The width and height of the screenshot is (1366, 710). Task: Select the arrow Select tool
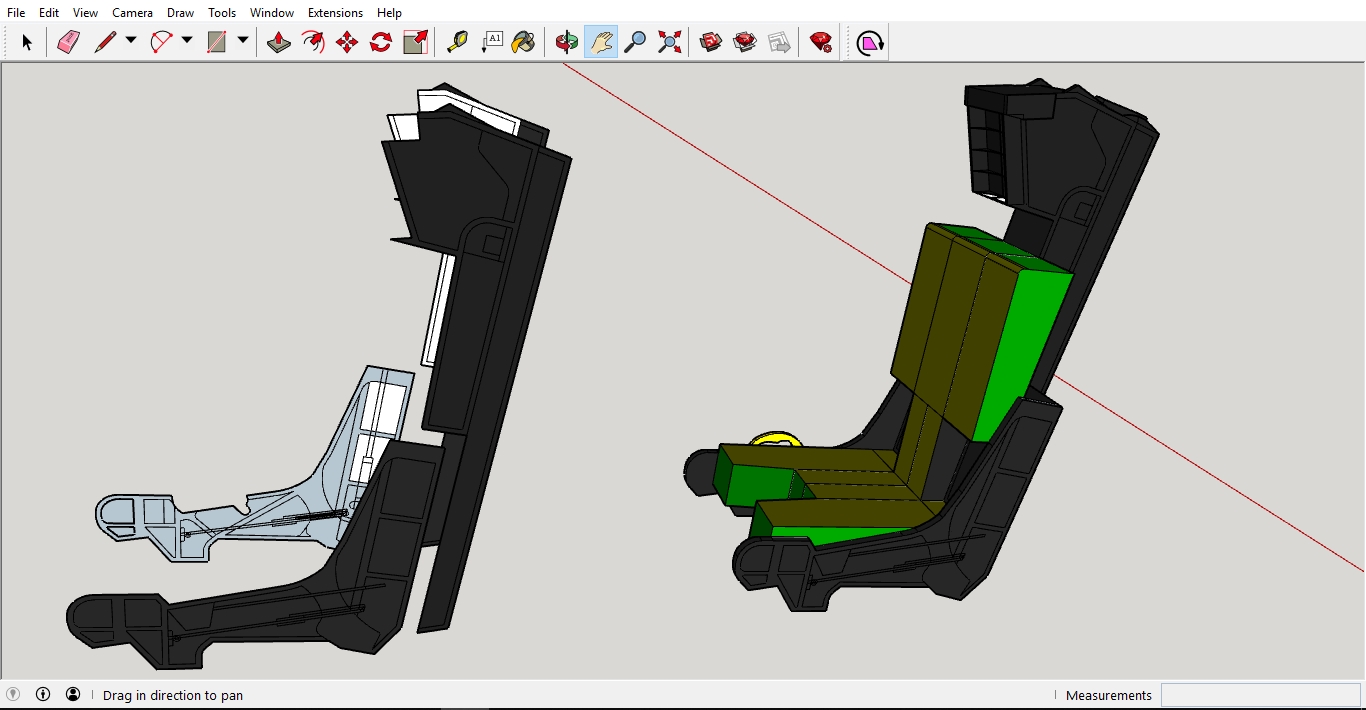tap(27, 42)
